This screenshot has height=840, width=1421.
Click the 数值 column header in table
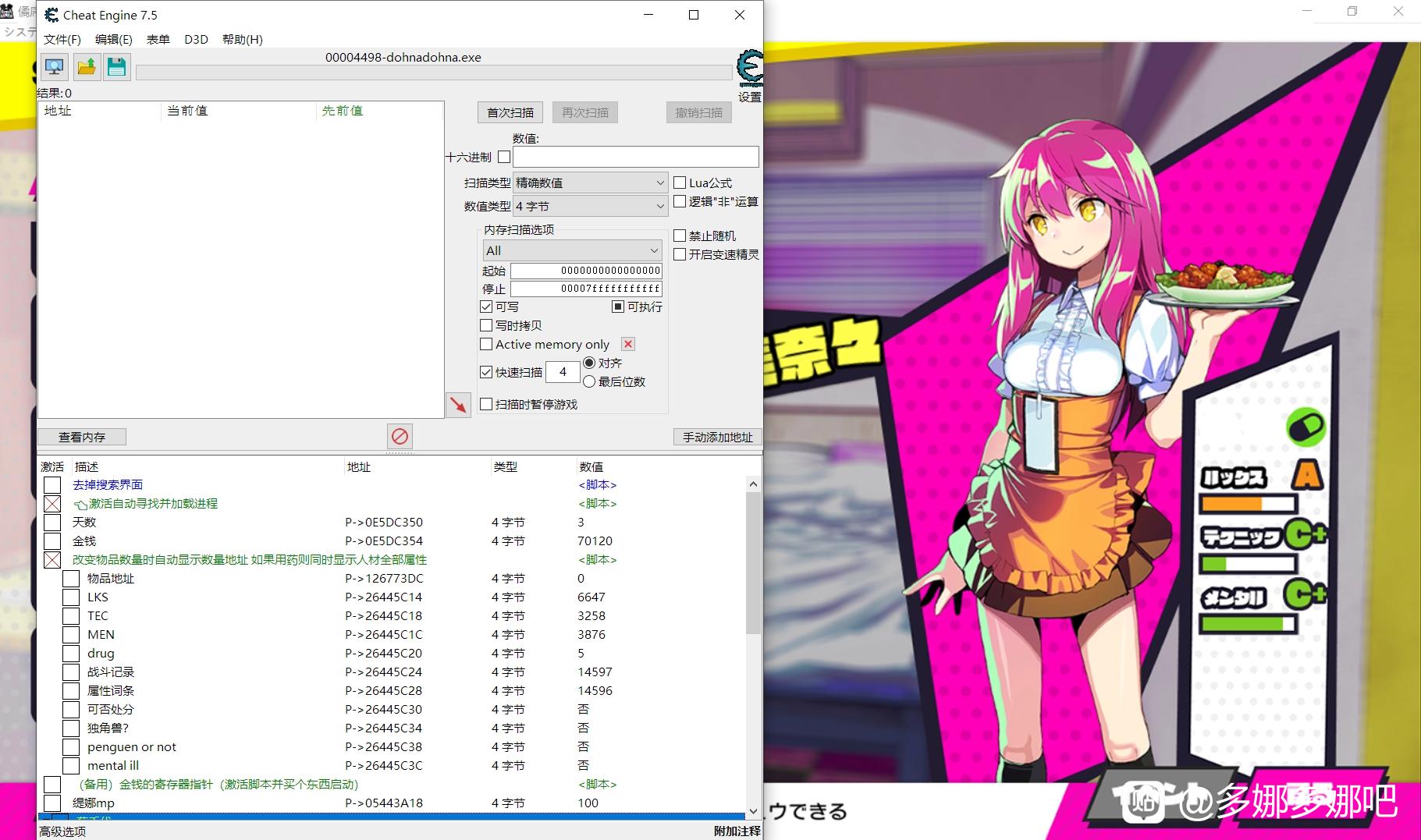click(x=591, y=466)
